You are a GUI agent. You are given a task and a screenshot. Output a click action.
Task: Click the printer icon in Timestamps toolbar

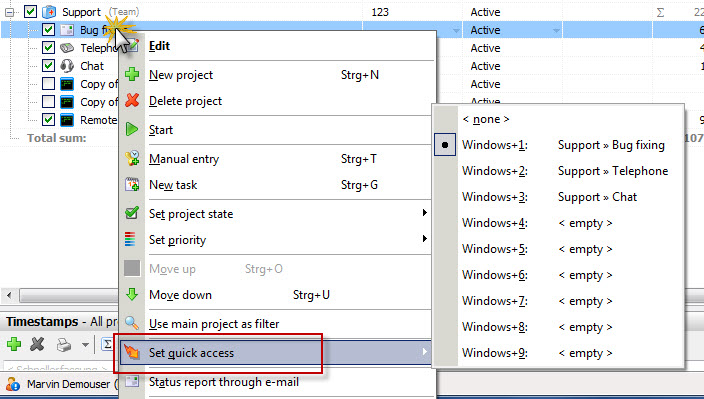64,345
